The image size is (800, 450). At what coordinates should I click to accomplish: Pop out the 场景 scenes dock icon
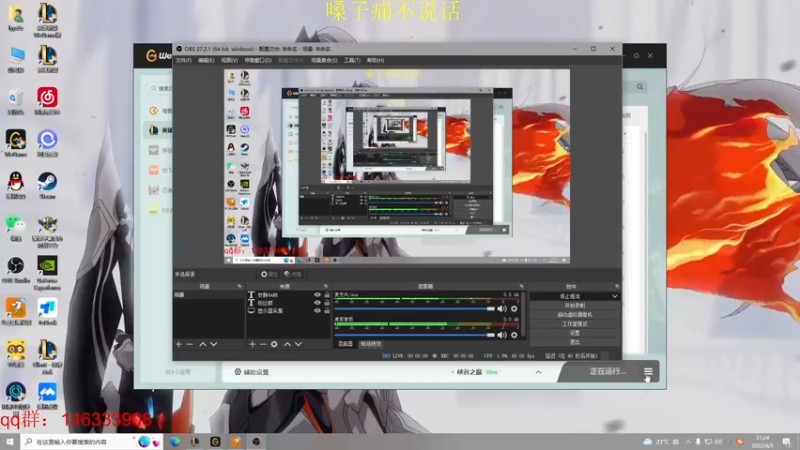(x=240, y=286)
